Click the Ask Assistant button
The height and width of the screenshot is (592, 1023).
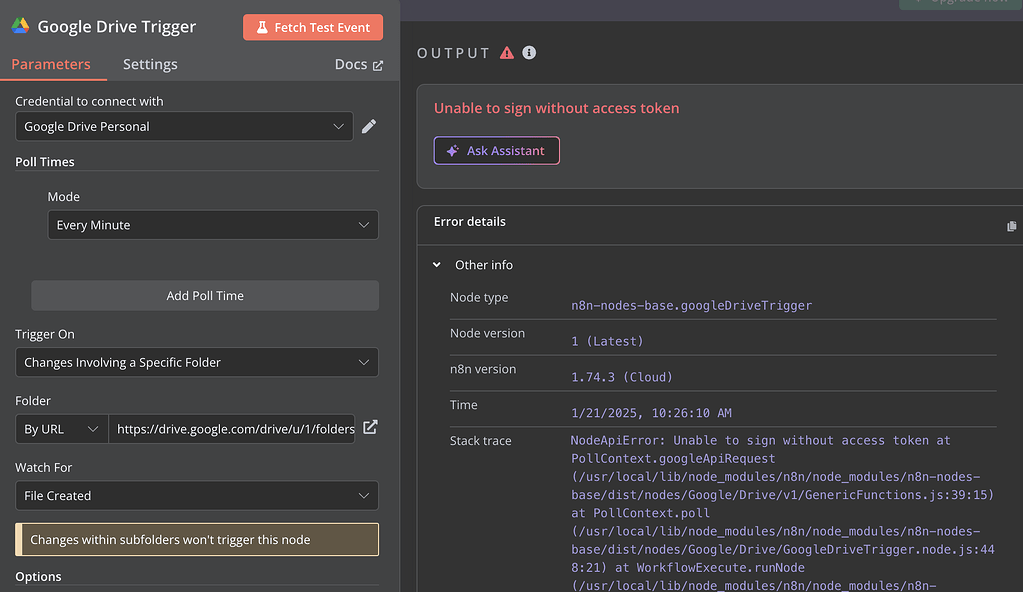pyautogui.click(x=496, y=151)
